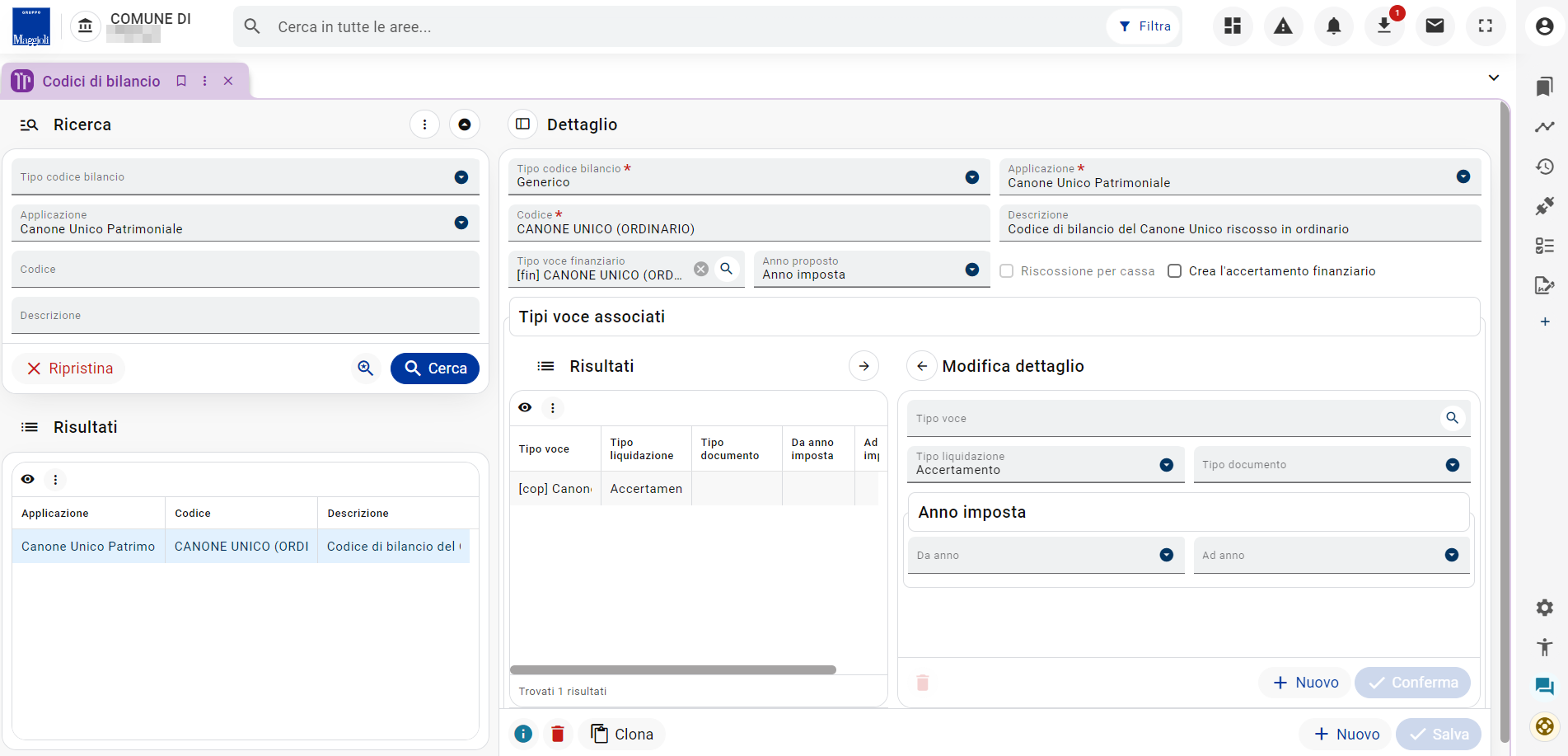Open the checklist icon in right sidebar
Screen dimensions: 1568x756
point(1545,246)
